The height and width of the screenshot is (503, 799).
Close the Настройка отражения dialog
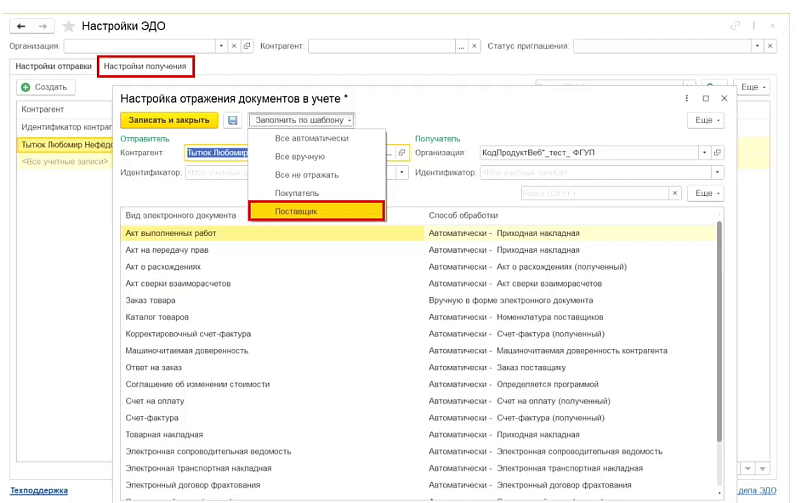pos(724,98)
